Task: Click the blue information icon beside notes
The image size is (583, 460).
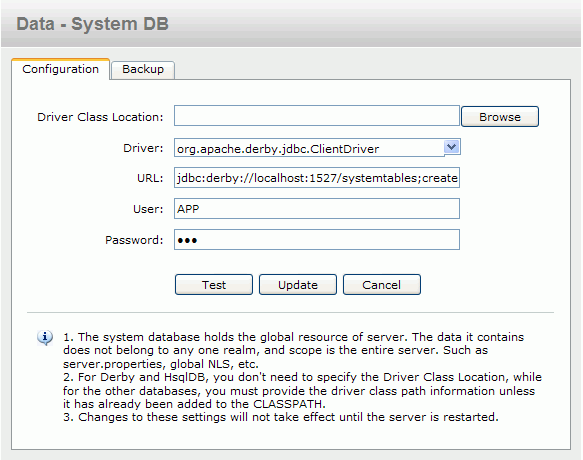Action: [45, 338]
